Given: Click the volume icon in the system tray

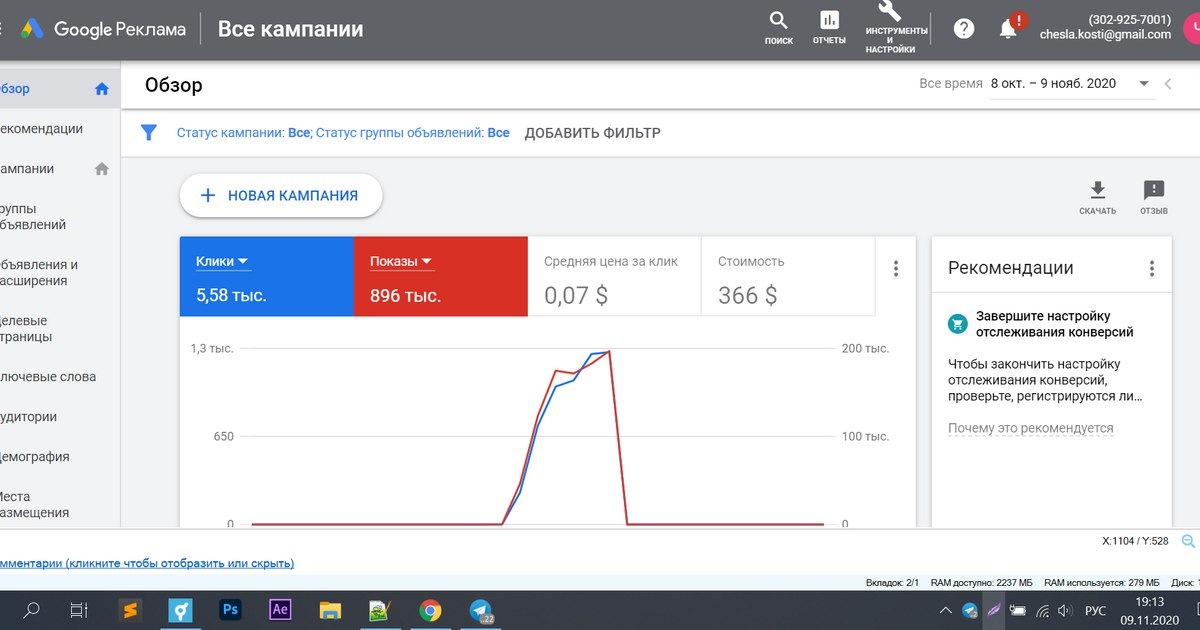Looking at the screenshot, I should pos(1067,610).
